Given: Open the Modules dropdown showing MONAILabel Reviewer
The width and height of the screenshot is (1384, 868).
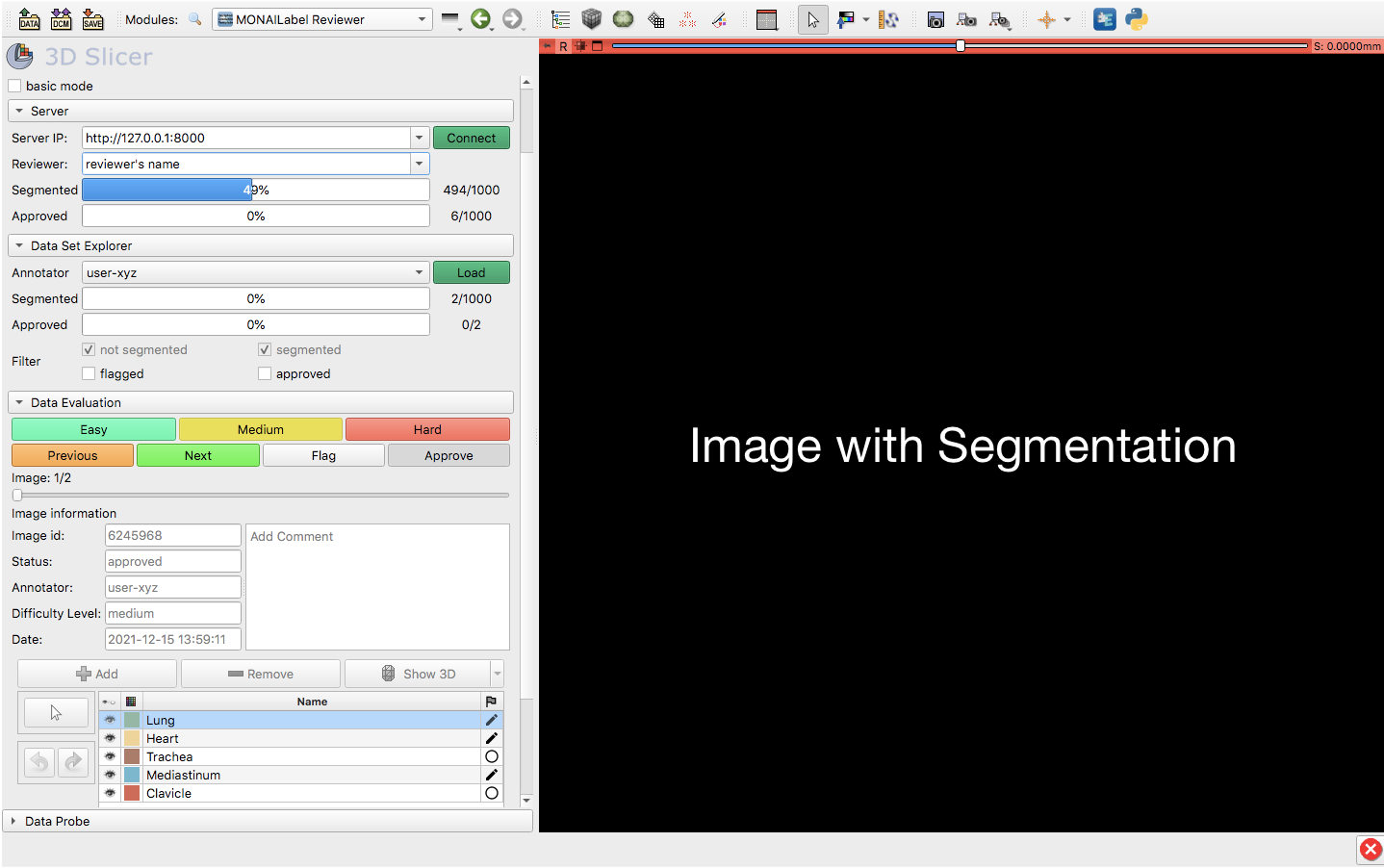Looking at the screenshot, I should (322, 18).
